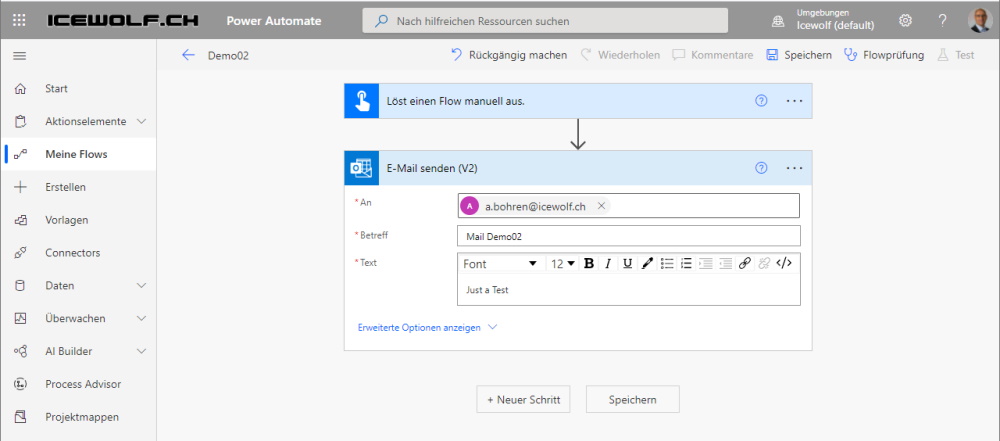Insert a numbered list
1000x441 pixels.
point(686,264)
